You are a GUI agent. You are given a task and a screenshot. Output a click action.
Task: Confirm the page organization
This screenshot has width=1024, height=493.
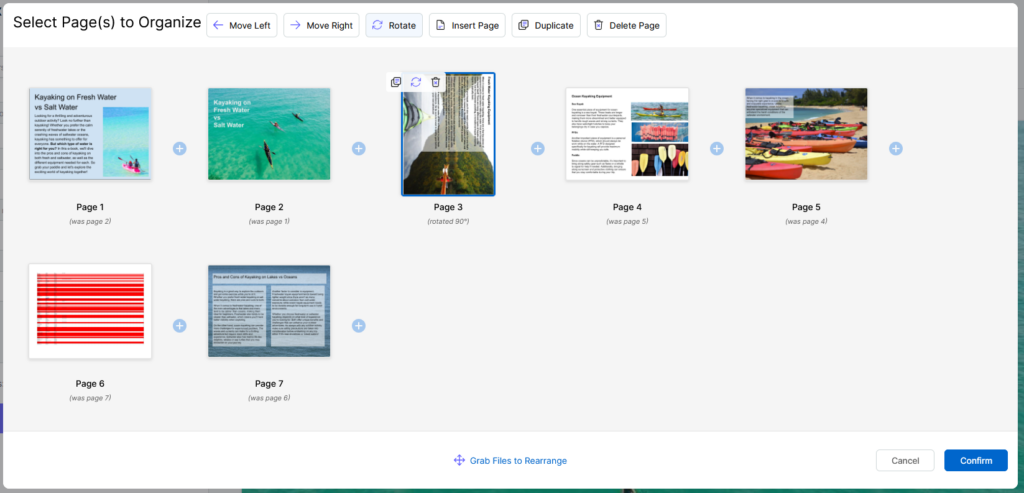(976, 460)
